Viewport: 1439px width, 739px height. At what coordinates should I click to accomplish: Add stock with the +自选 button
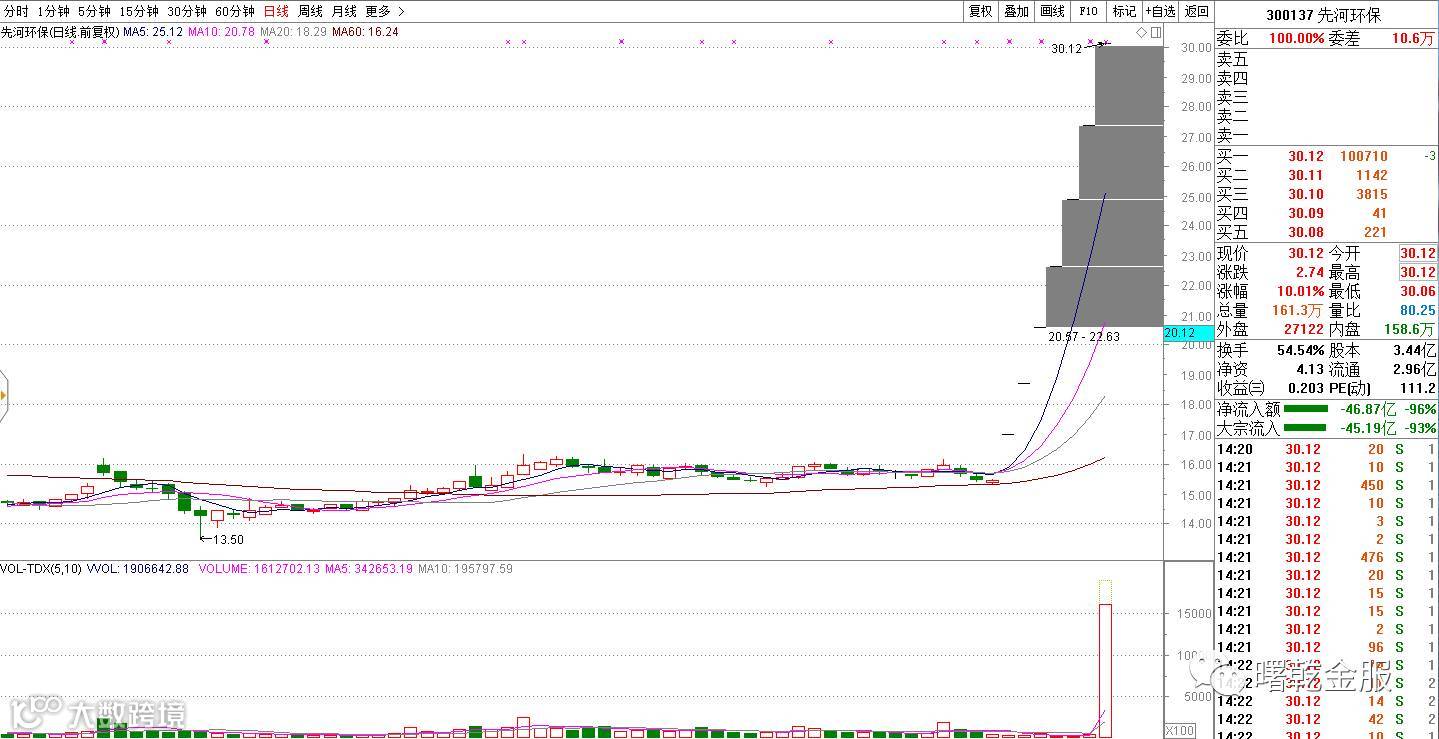tap(1160, 11)
